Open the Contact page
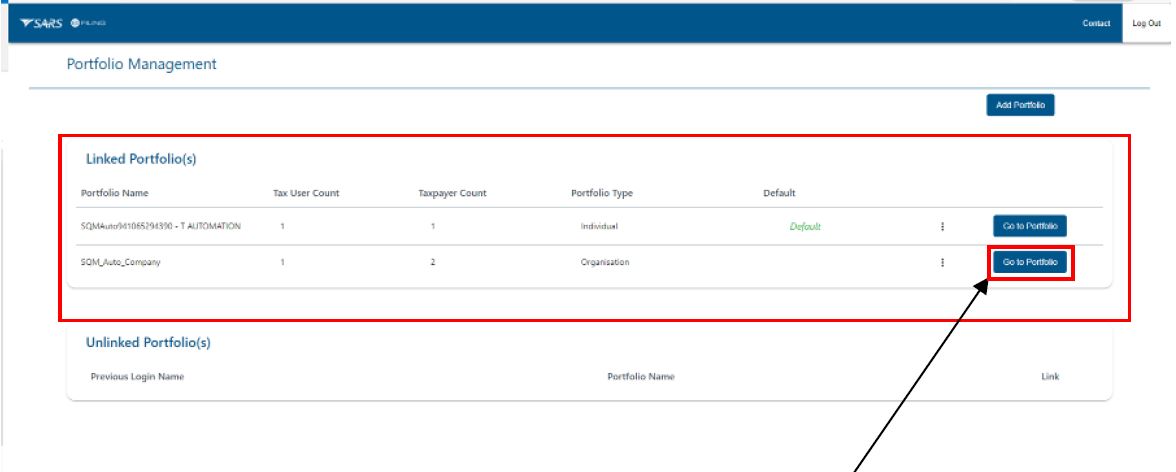The width and height of the screenshot is (1176, 472). [x=1096, y=24]
